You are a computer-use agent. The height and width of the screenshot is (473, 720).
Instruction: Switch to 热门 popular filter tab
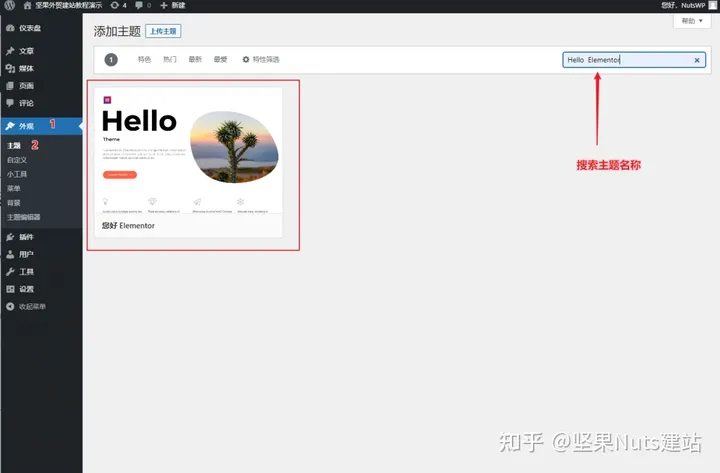point(170,59)
